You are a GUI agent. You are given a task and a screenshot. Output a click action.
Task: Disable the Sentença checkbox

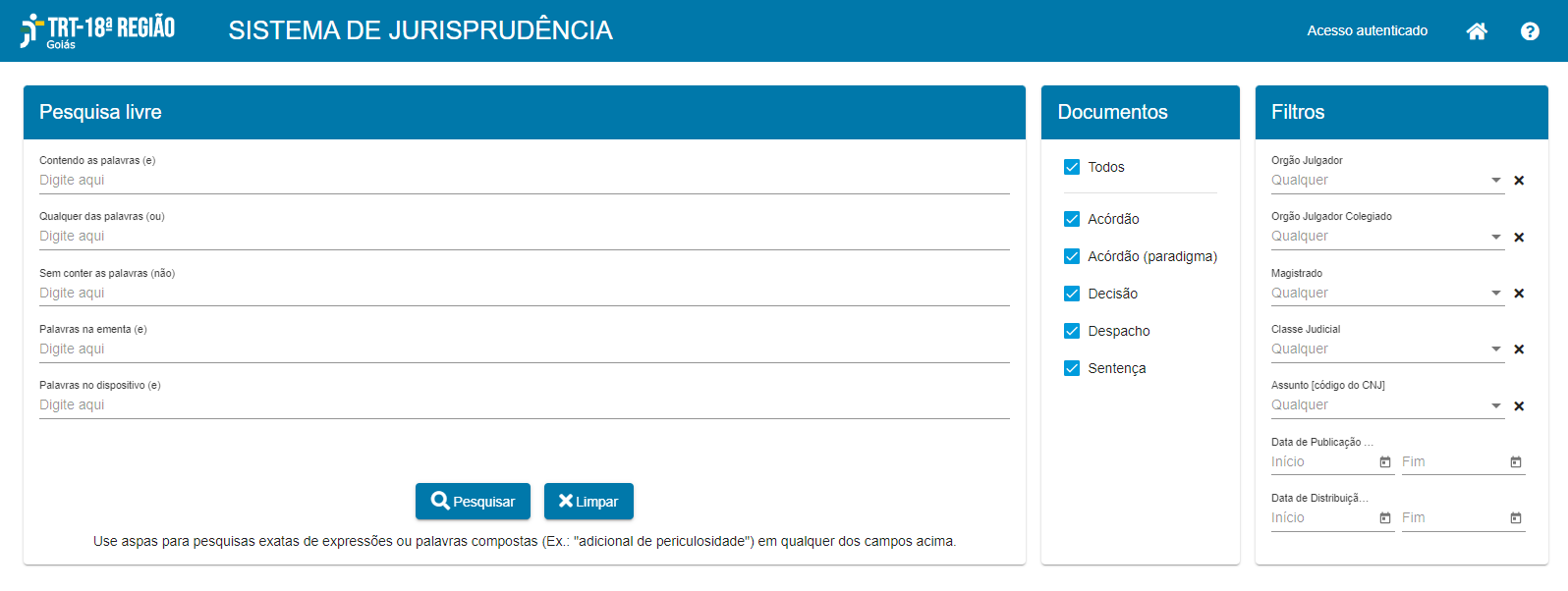pos(1072,368)
